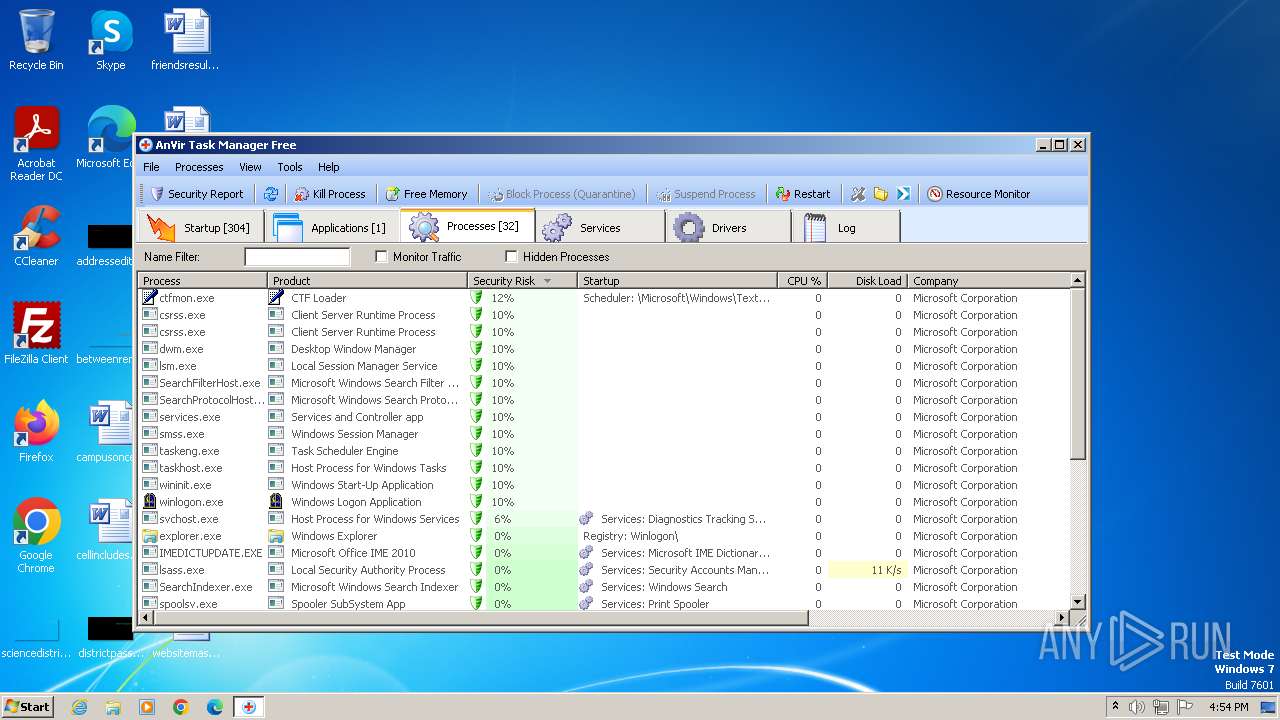
Task: Sort by the Disk Load column header
Action: pyautogui.click(x=867, y=281)
